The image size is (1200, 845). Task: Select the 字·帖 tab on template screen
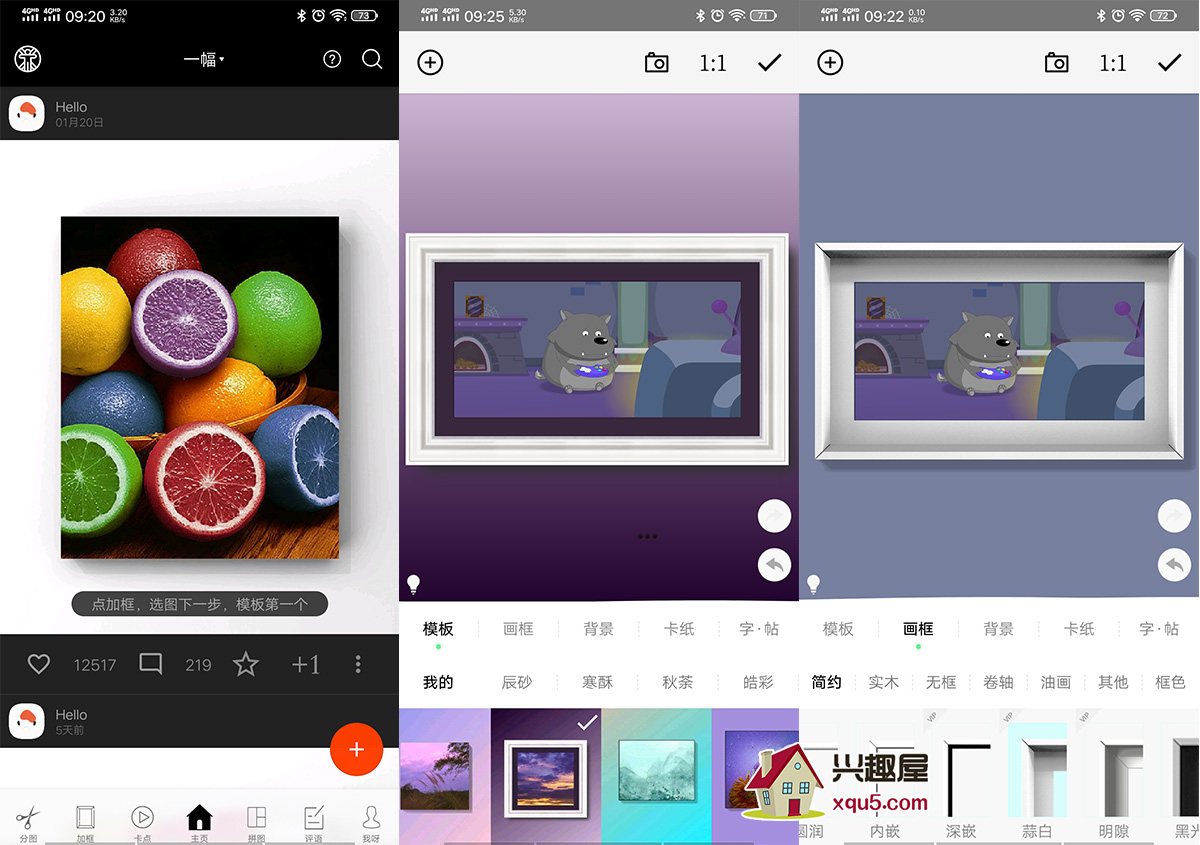(x=759, y=629)
